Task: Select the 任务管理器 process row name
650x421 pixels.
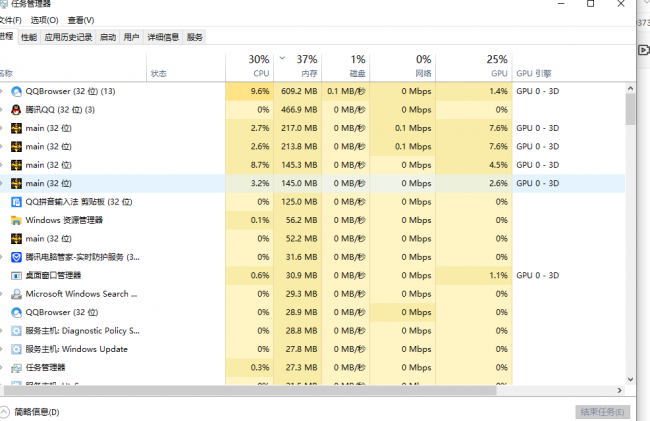Action: [45, 368]
